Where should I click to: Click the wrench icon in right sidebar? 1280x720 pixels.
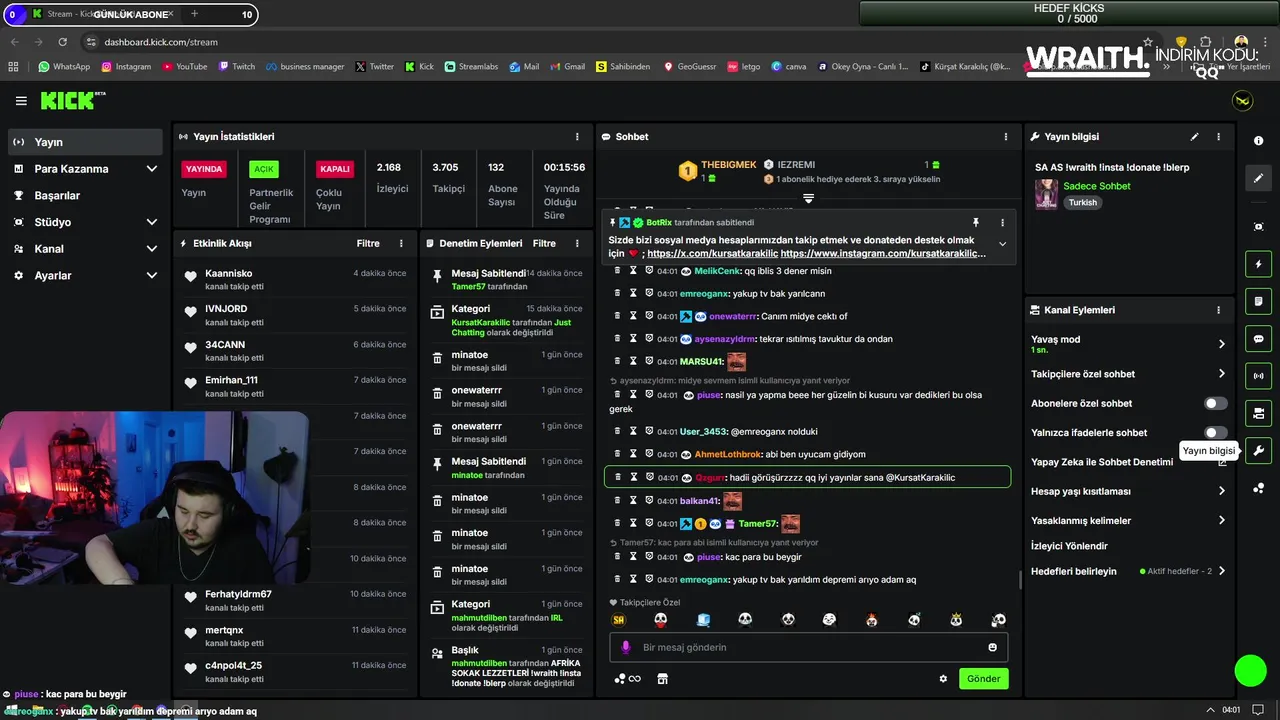coord(1258,450)
